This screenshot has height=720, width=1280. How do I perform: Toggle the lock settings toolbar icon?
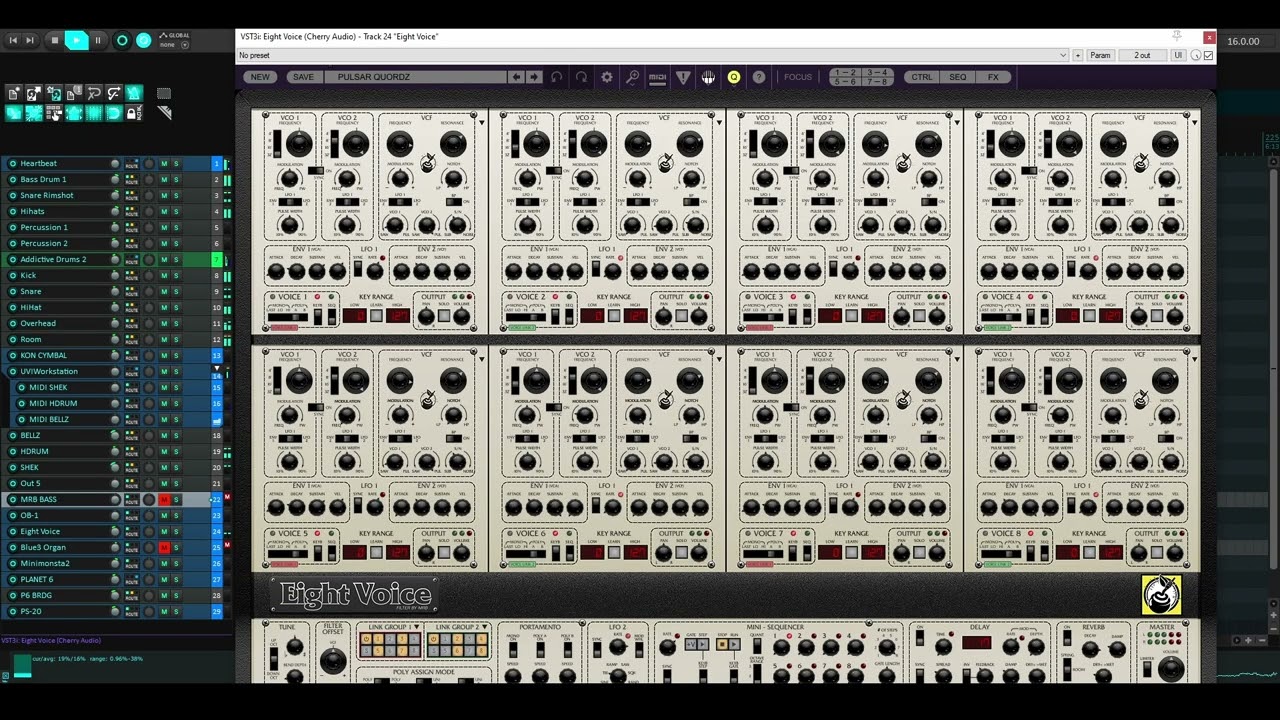pos(134,113)
